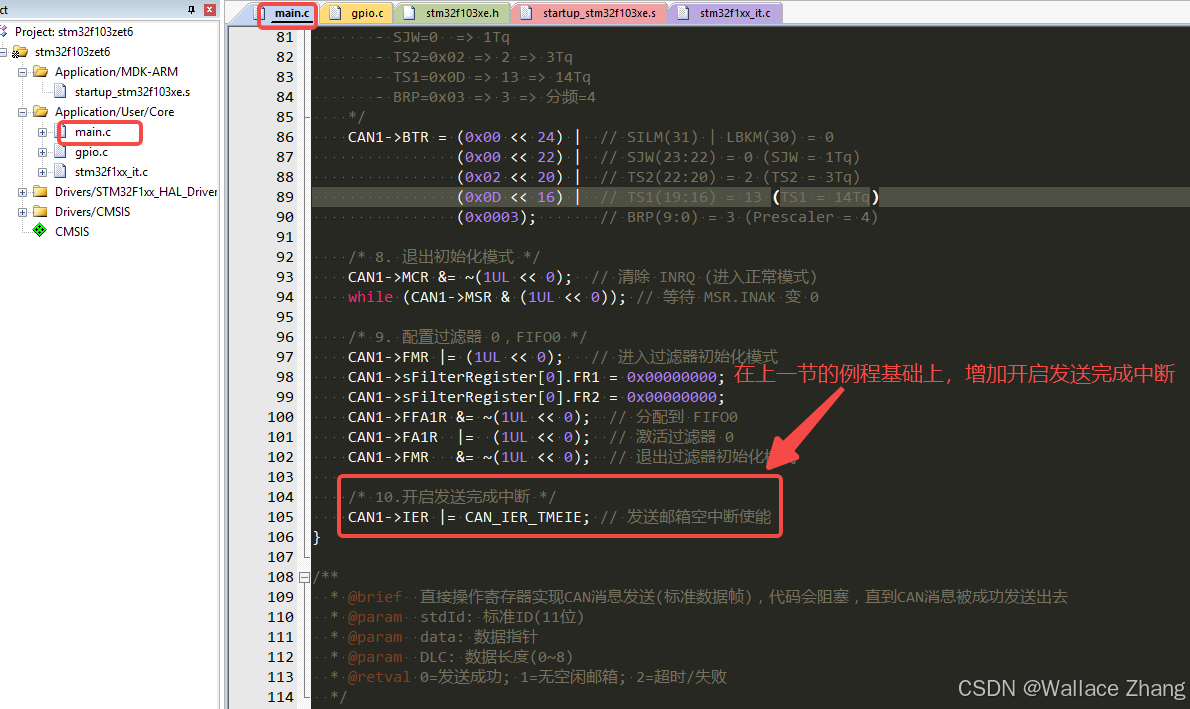Click the gpio.c file icon in the project tree
The height and width of the screenshot is (709, 1190).
coord(61,152)
